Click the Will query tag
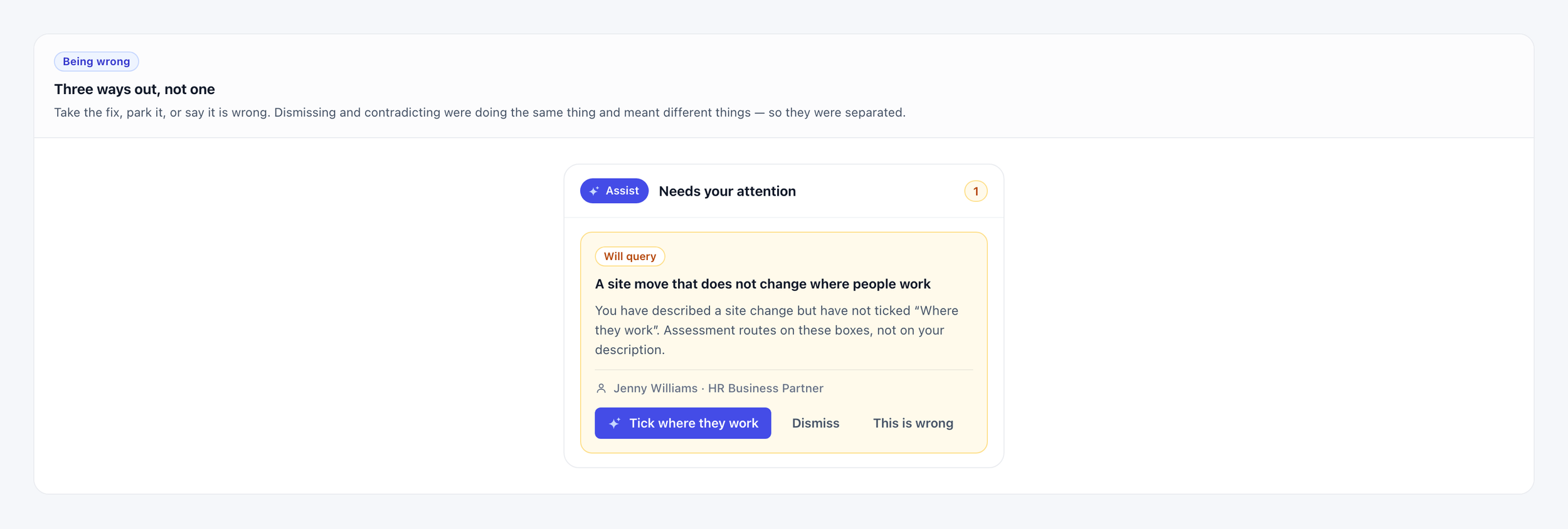Image resolution: width=1568 pixels, height=529 pixels. pos(630,256)
